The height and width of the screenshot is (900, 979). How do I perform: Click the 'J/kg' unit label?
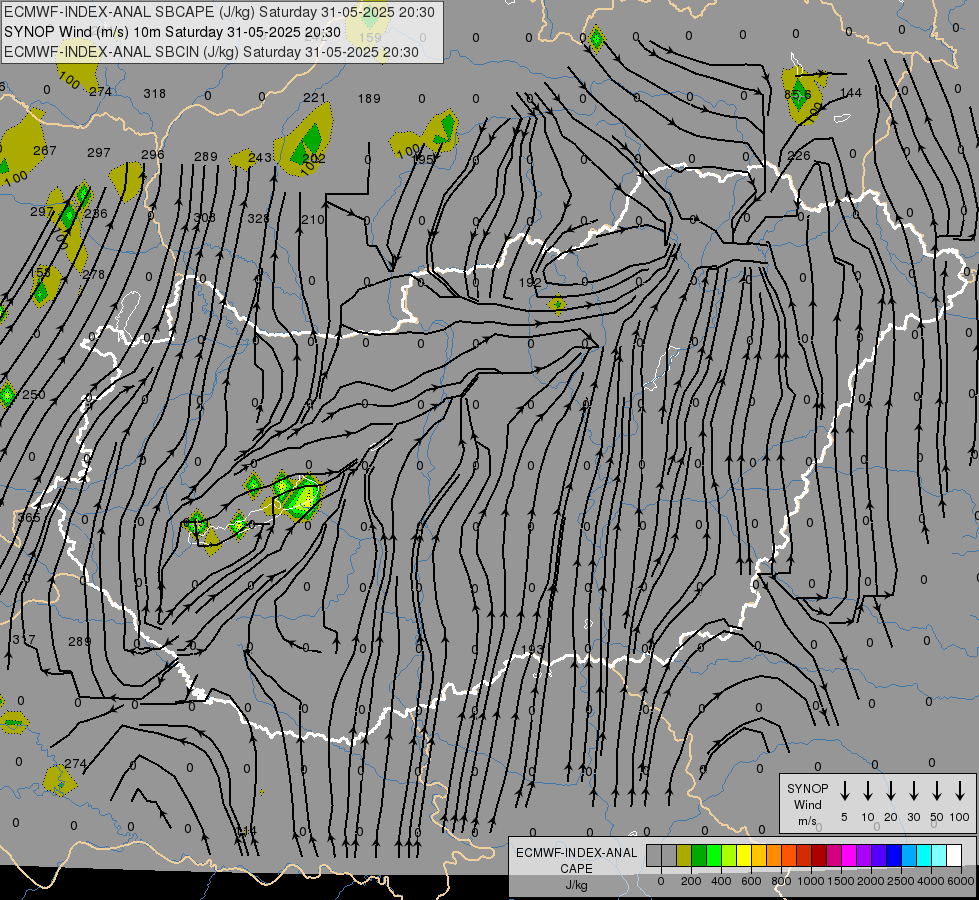[576, 885]
